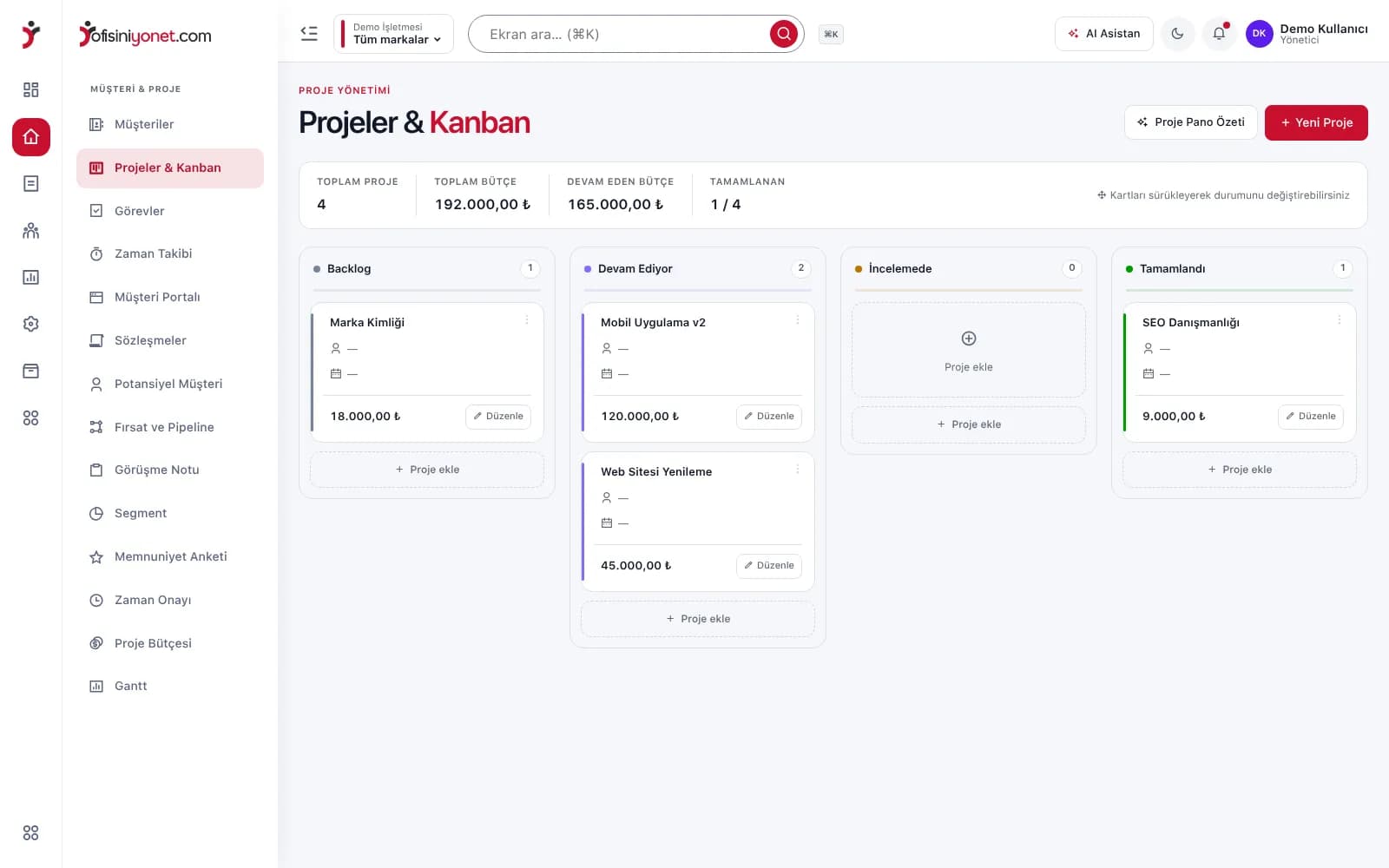Open Gantt in the sidebar menu
The width and height of the screenshot is (1389, 868).
170,686
